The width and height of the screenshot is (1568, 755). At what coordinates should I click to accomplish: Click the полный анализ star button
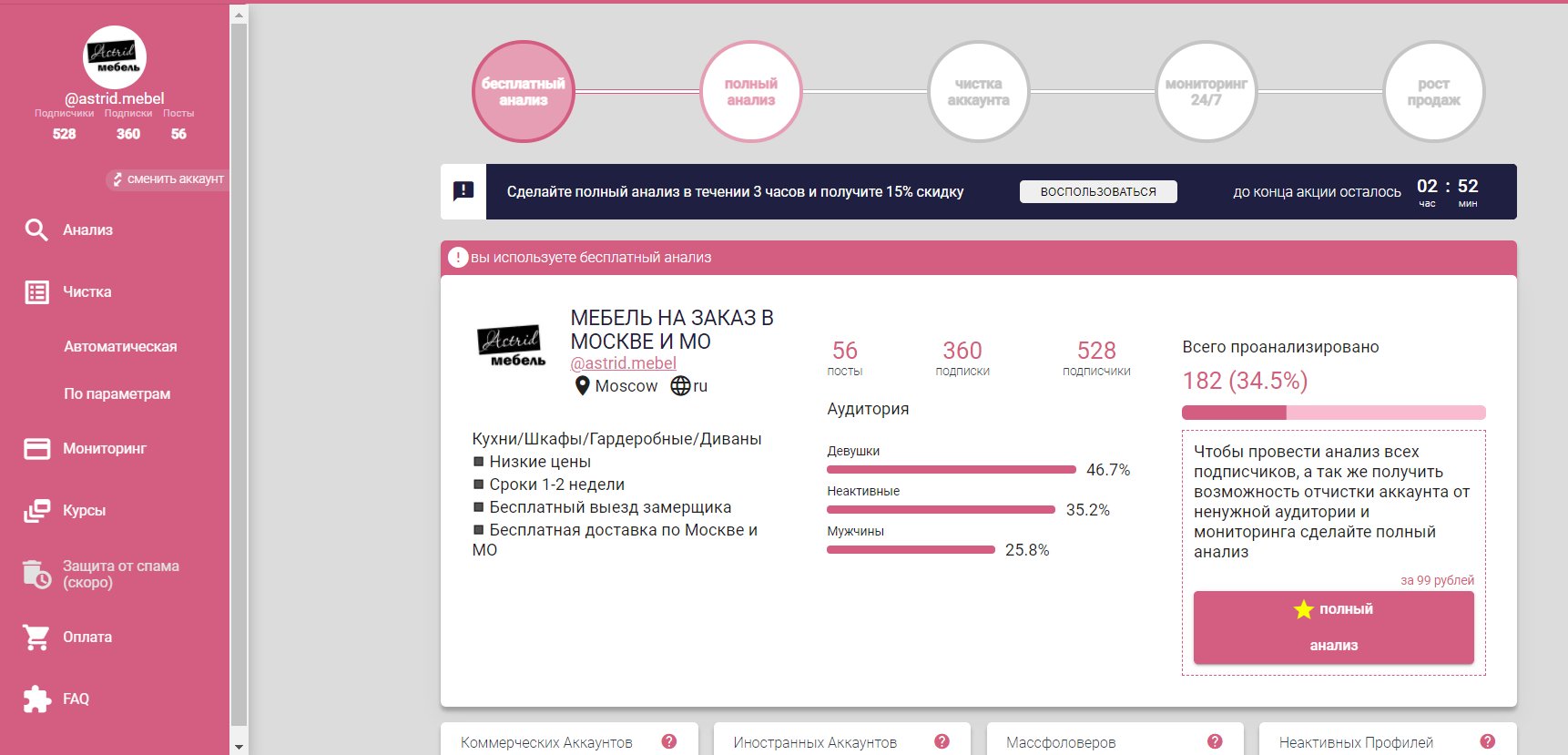point(1333,627)
